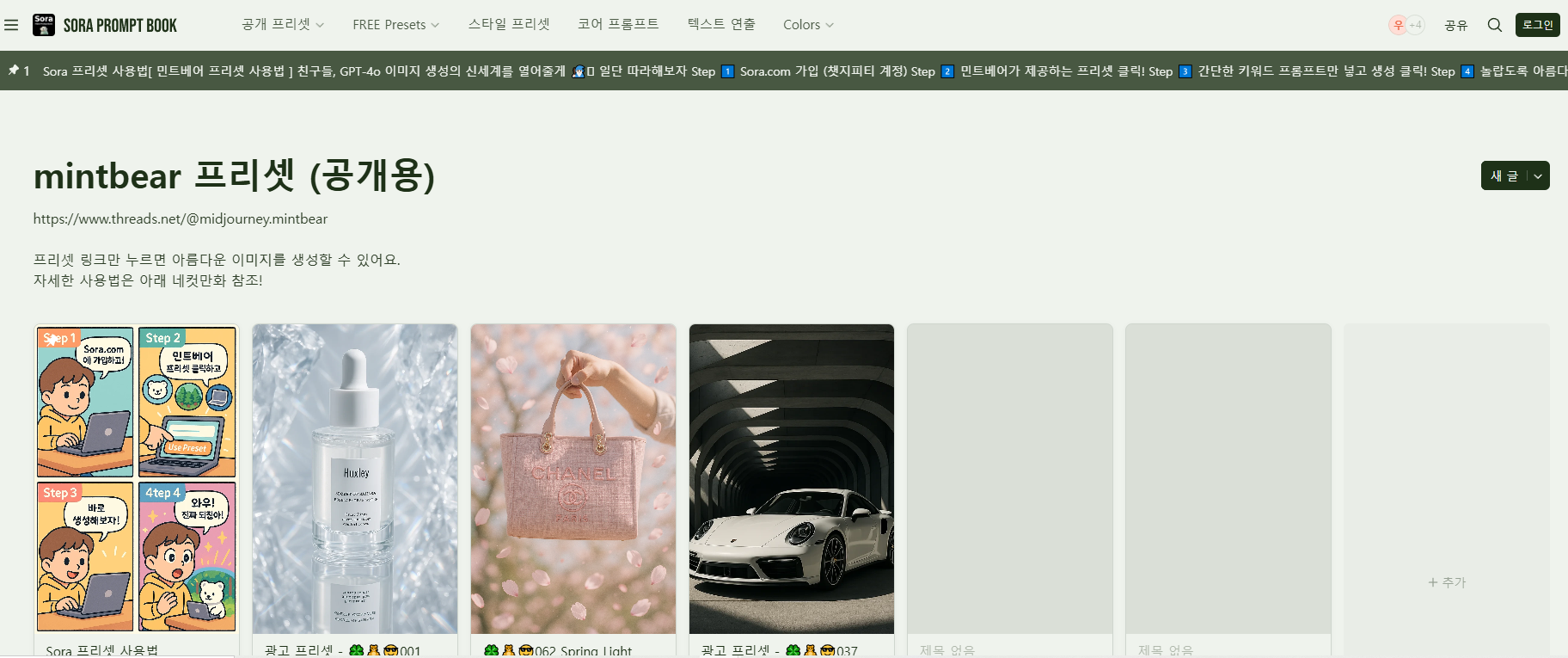The image size is (1568, 658).
Task: Click the Sora Prompt Book logo icon
Action: point(44,25)
